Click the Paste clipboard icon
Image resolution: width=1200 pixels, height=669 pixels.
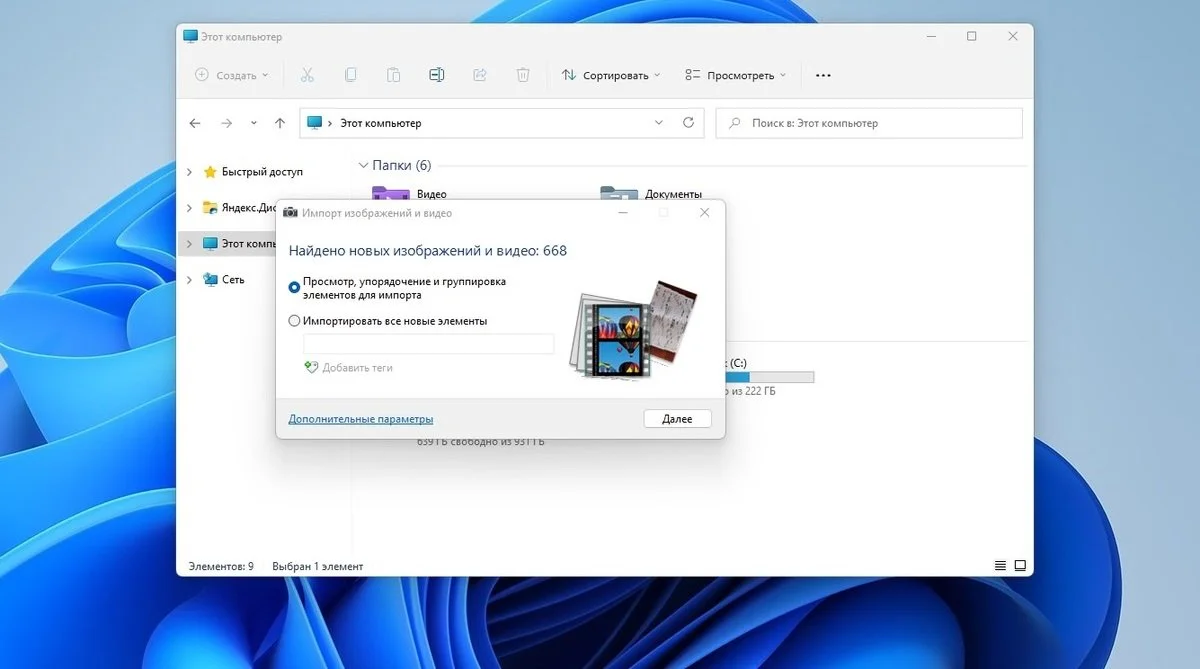(x=393, y=75)
